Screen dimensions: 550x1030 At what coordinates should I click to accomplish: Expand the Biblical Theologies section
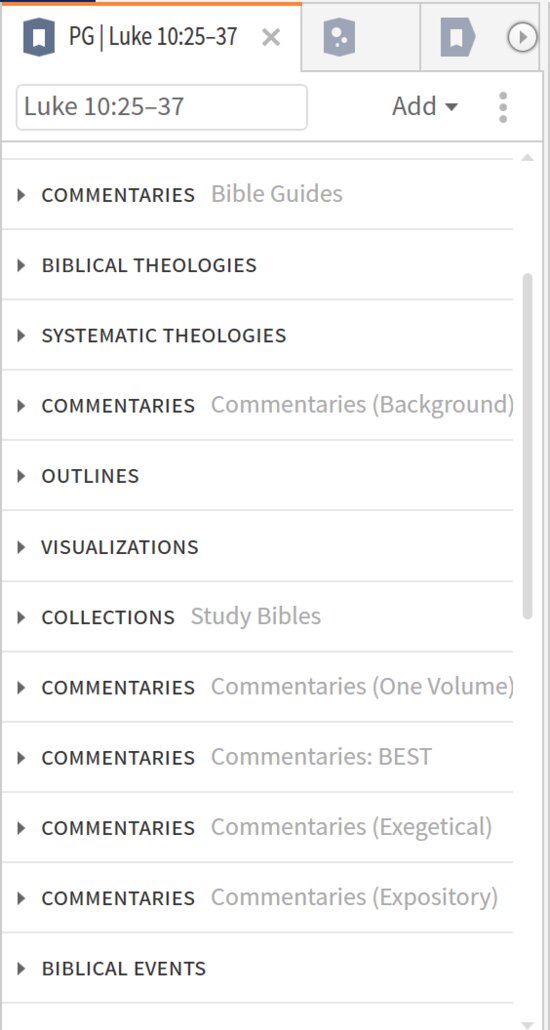point(258,265)
